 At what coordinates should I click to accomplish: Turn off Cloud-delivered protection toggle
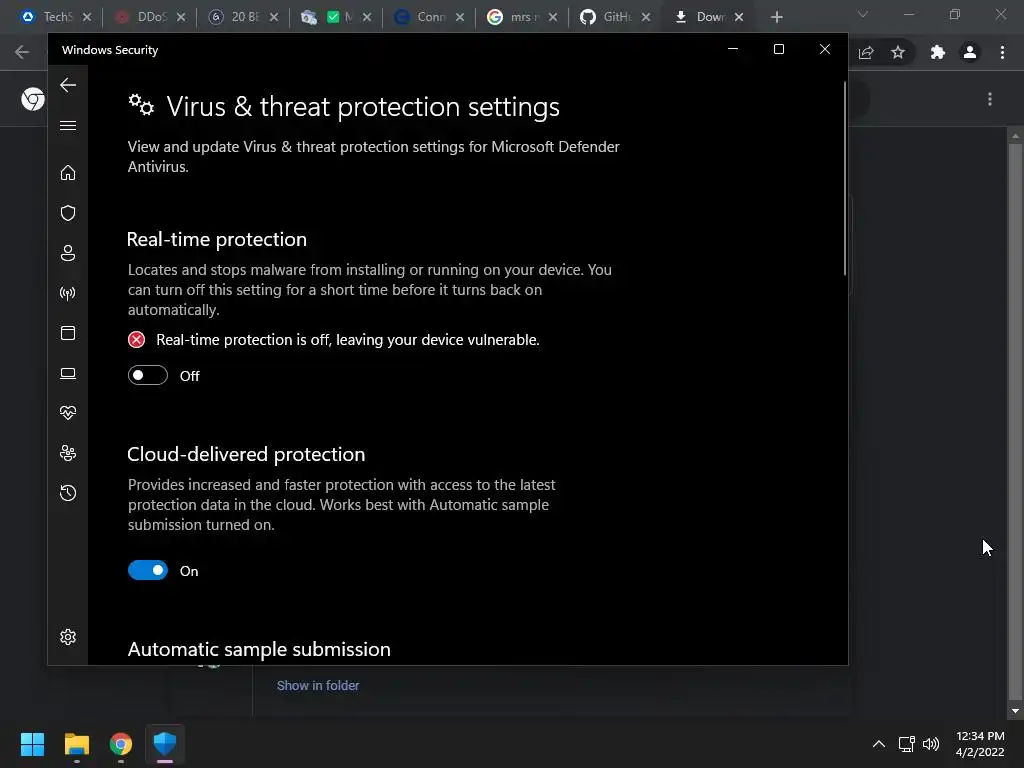pos(148,570)
